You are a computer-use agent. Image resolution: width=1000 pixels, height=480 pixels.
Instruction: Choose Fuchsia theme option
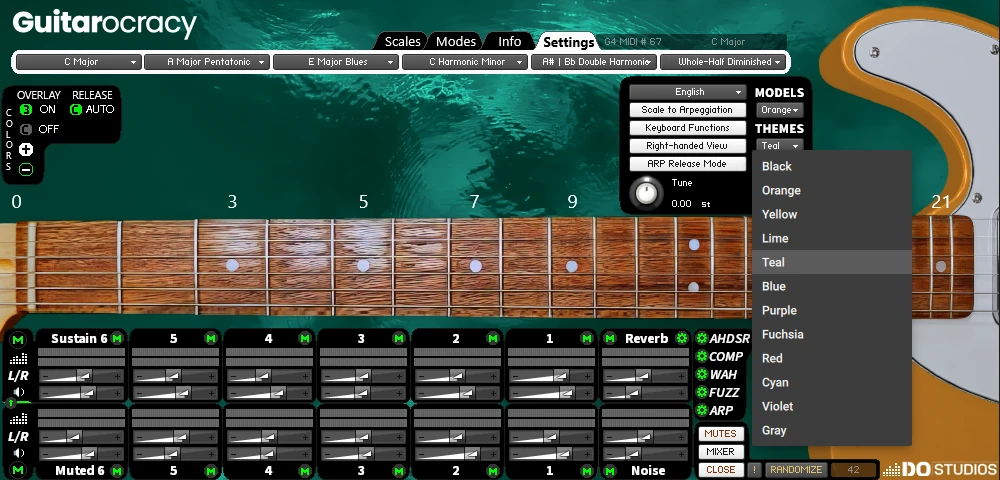pyautogui.click(x=832, y=335)
